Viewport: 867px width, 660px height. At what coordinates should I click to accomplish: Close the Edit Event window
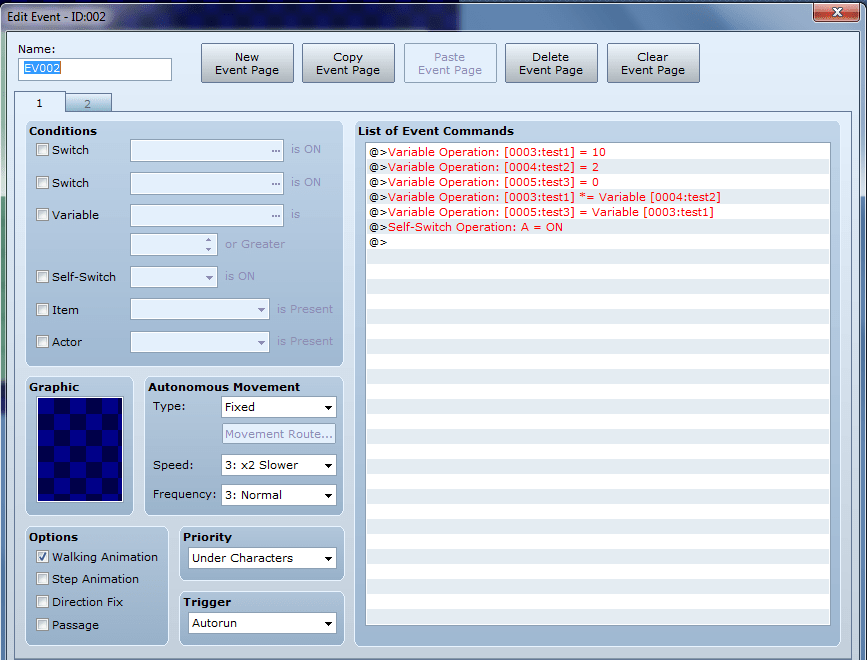pyautogui.click(x=836, y=12)
